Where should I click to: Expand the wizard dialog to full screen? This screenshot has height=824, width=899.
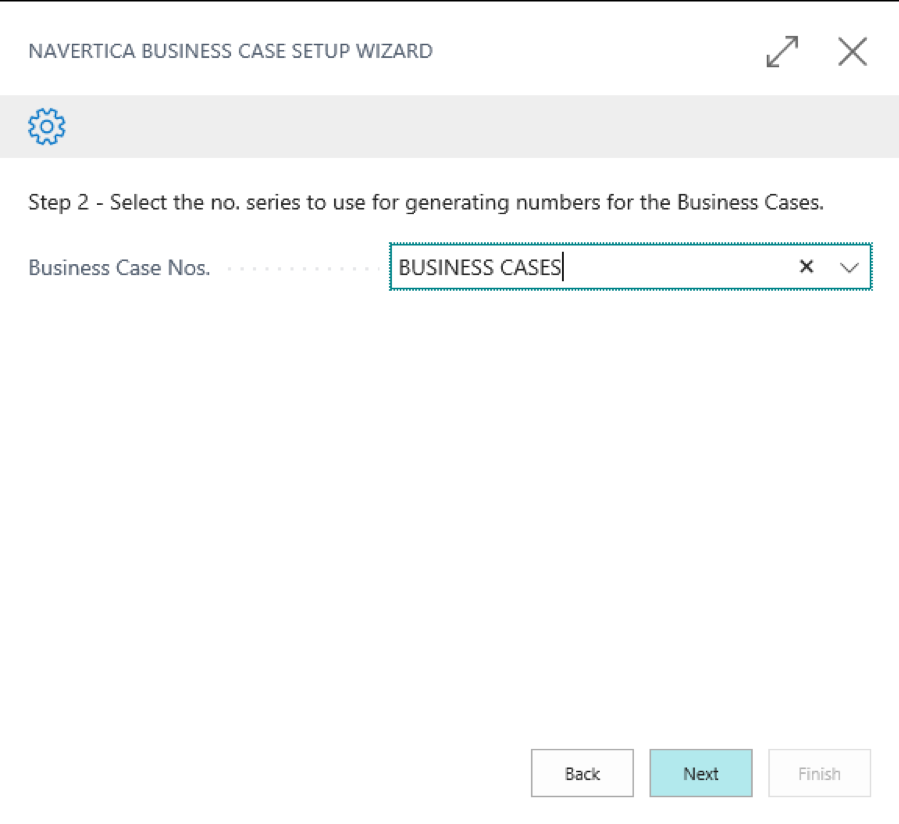point(782,52)
